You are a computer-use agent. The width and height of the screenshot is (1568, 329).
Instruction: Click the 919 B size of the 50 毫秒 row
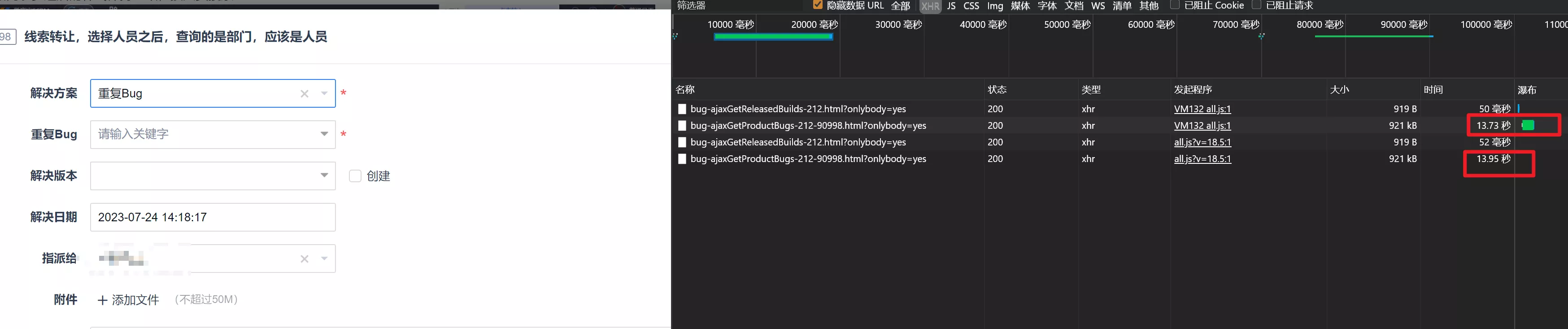(x=1405, y=109)
